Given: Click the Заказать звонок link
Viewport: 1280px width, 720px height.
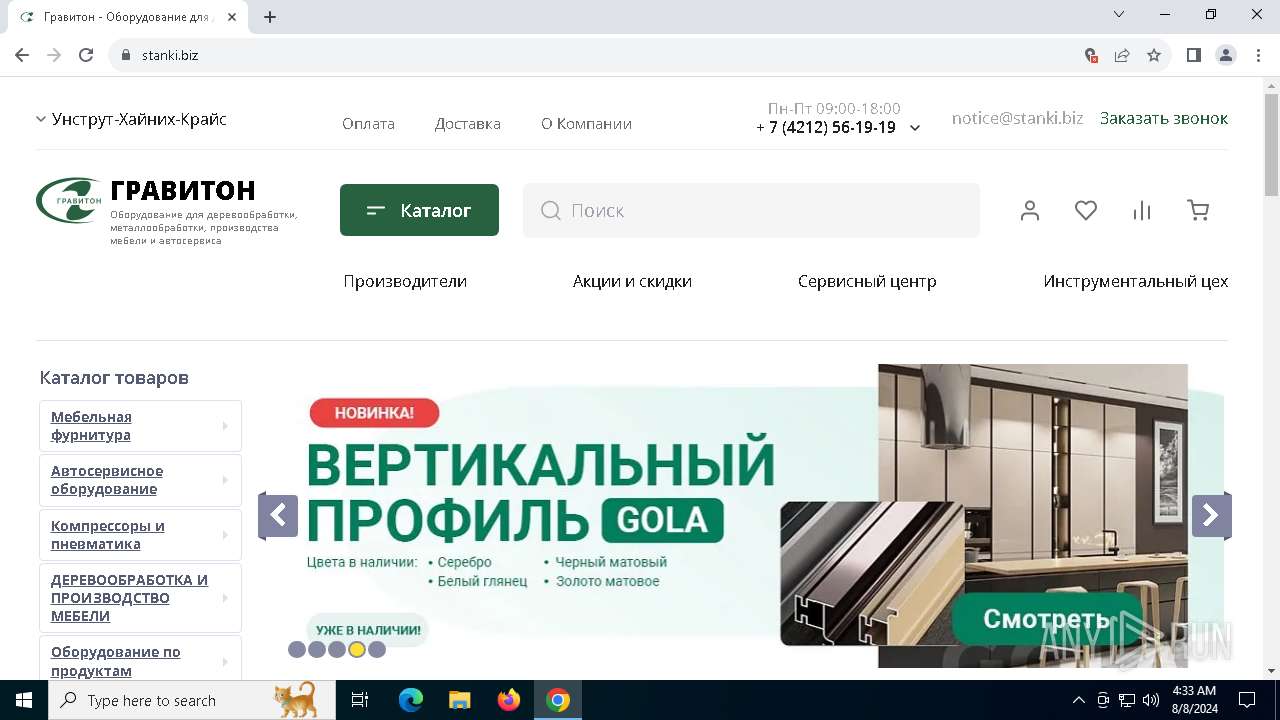Looking at the screenshot, I should click(1164, 118).
